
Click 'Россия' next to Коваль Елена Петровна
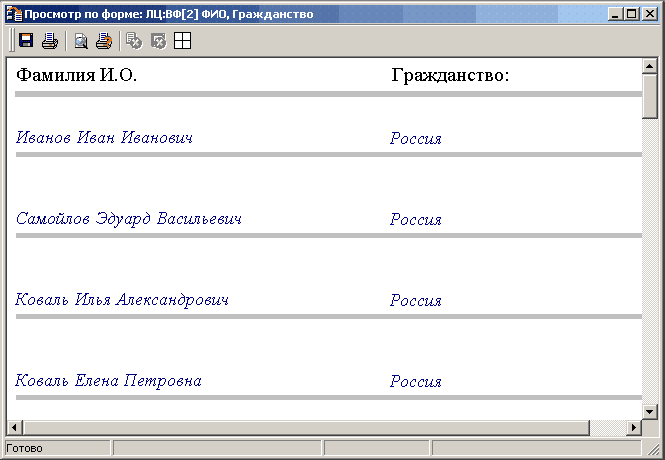[x=416, y=381]
